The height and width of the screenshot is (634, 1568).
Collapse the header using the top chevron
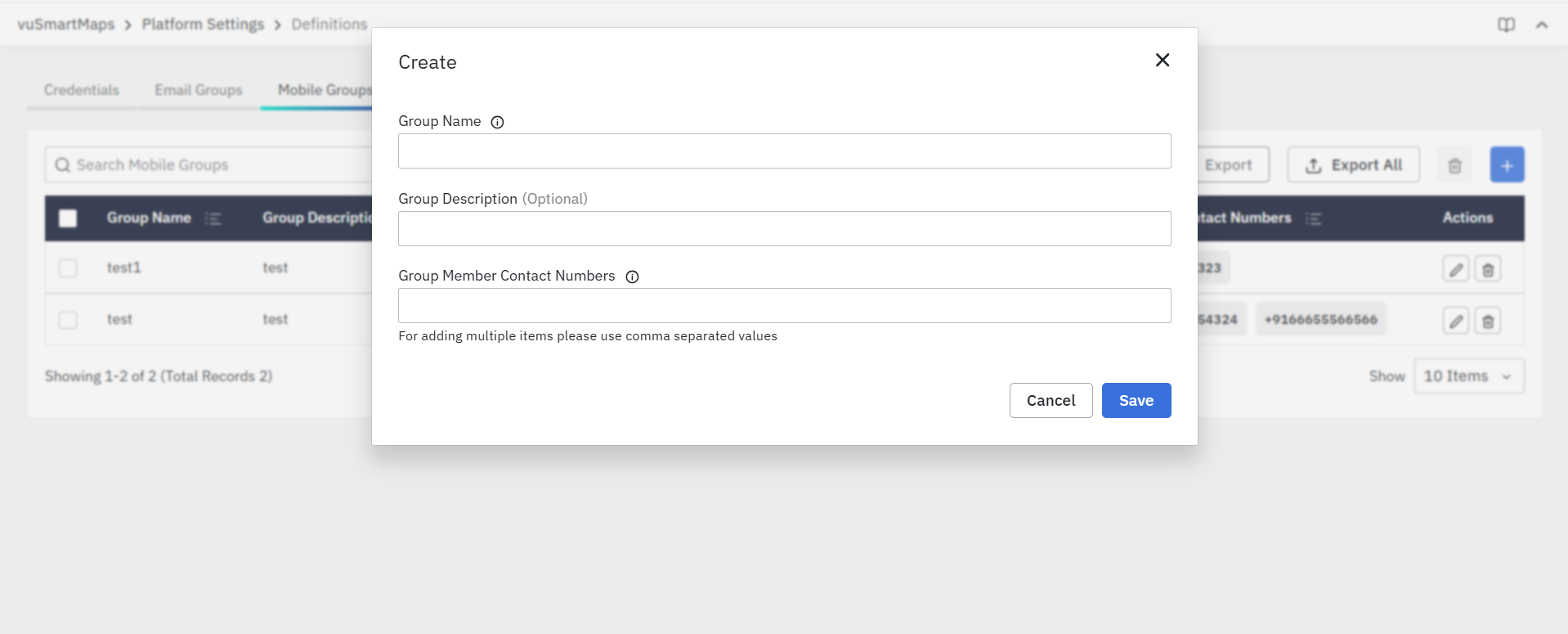1542,25
